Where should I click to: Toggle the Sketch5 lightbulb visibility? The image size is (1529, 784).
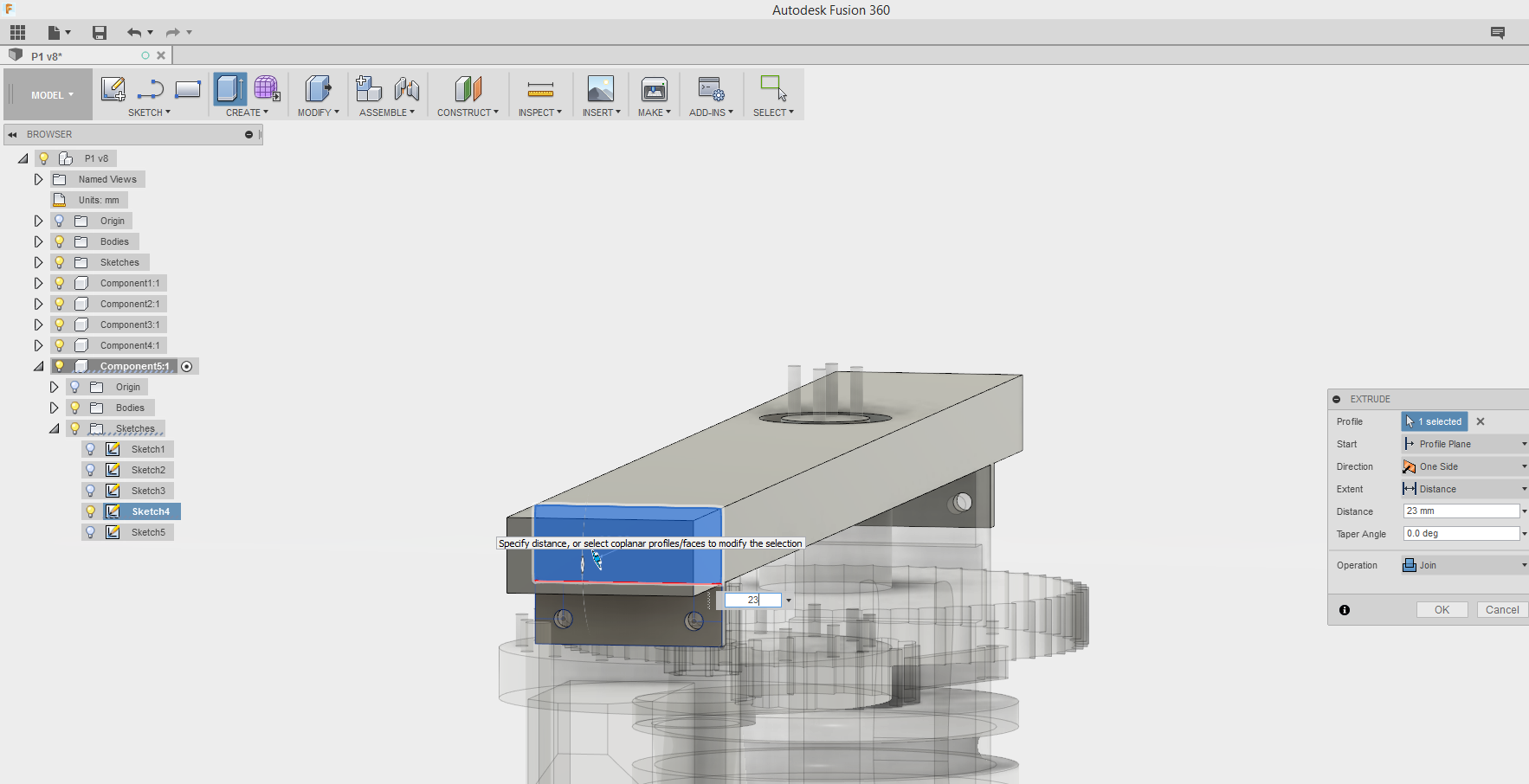click(x=91, y=532)
